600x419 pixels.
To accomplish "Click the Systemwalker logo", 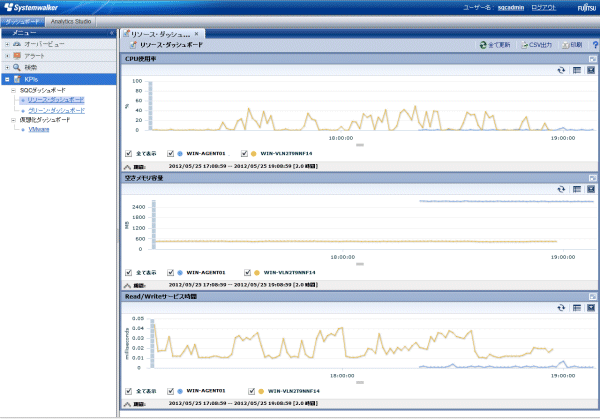I will point(31,7).
